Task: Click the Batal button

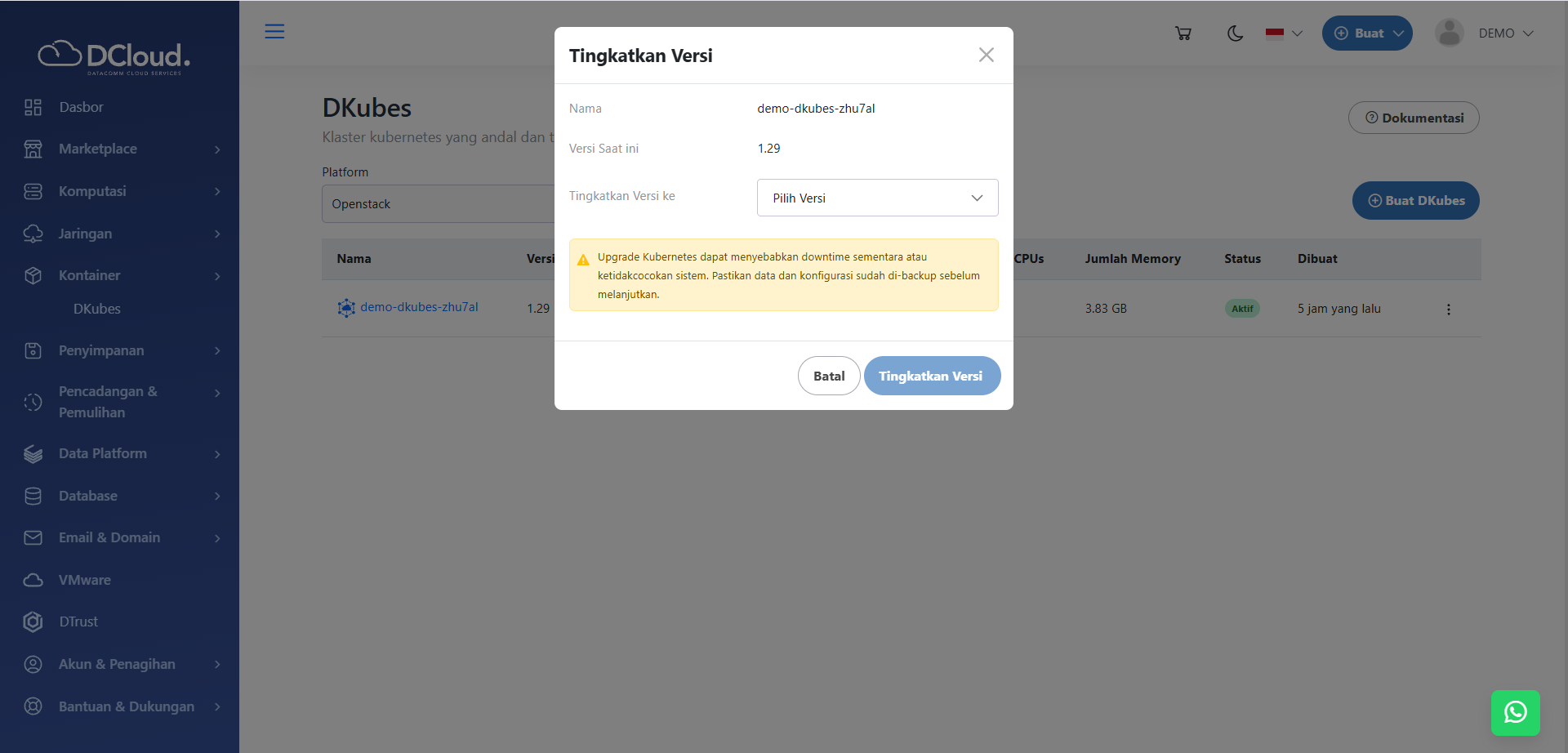Action: click(x=828, y=376)
